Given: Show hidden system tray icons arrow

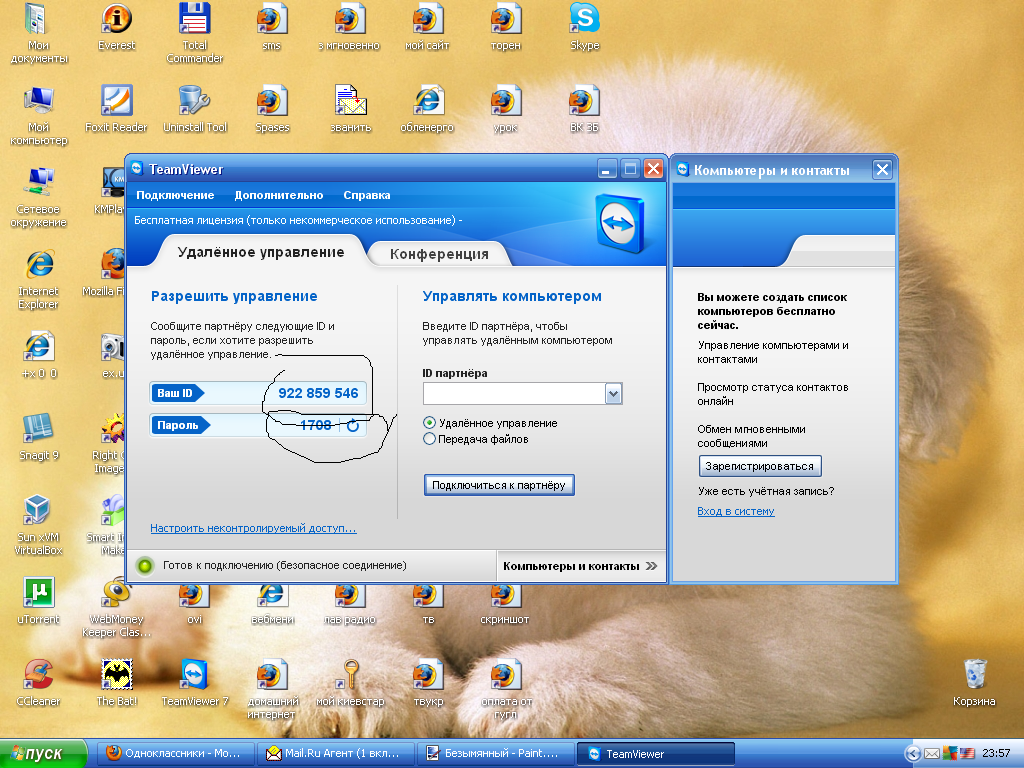Looking at the screenshot, I should click(x=912, y=754).
